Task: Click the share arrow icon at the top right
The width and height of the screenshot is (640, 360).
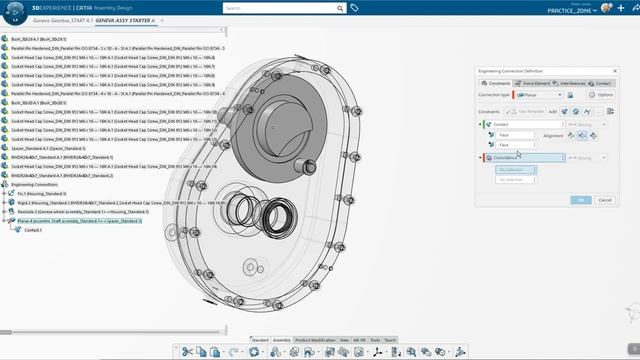Action: [x=636, y=8]
